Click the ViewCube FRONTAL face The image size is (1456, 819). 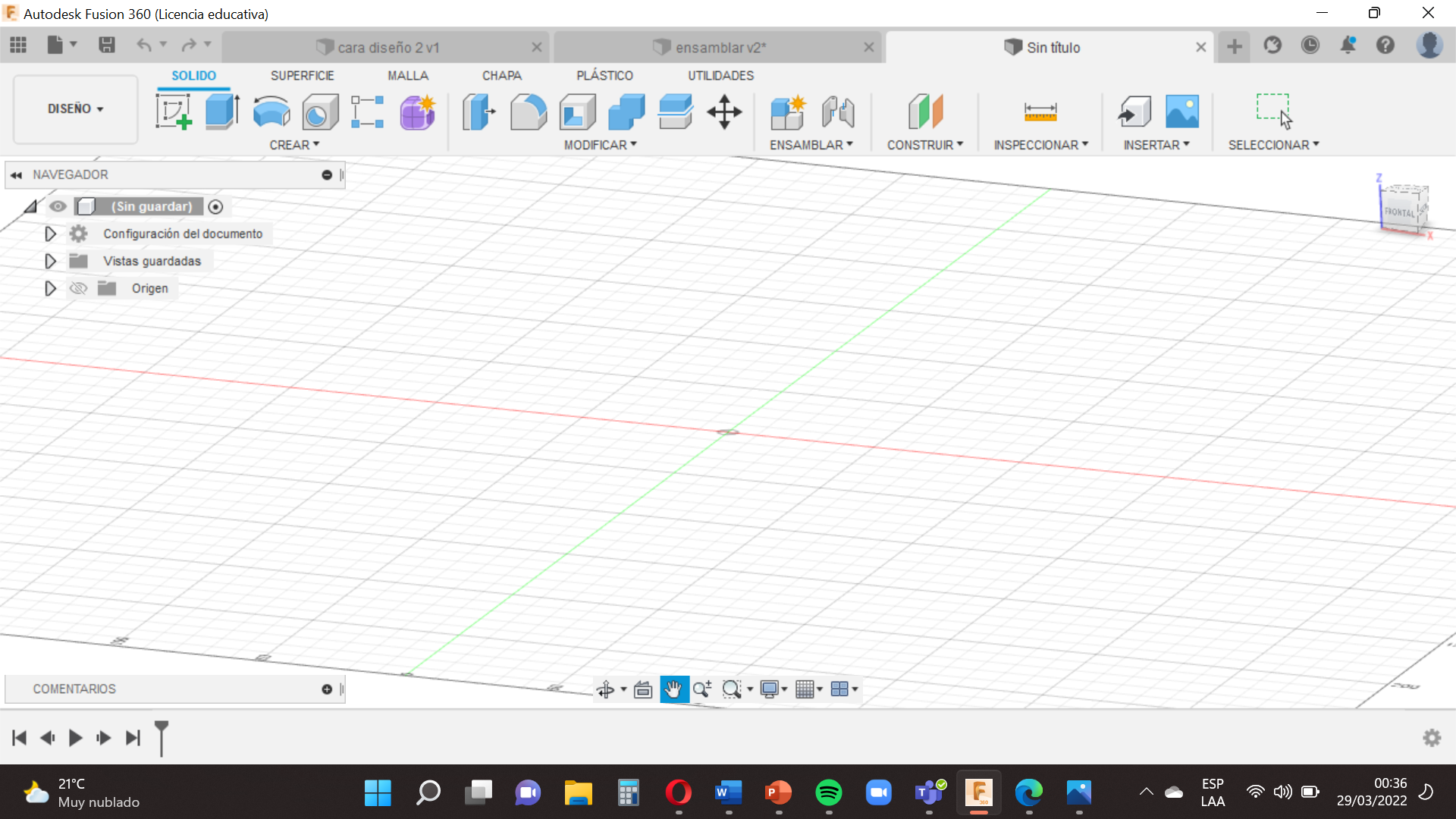click(x=1400, y=212)
